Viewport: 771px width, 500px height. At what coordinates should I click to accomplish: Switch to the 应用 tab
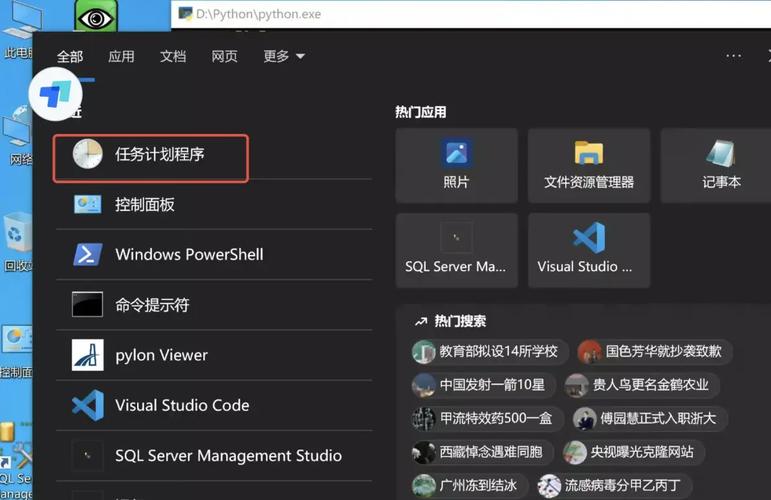click(x=121, y=56)
